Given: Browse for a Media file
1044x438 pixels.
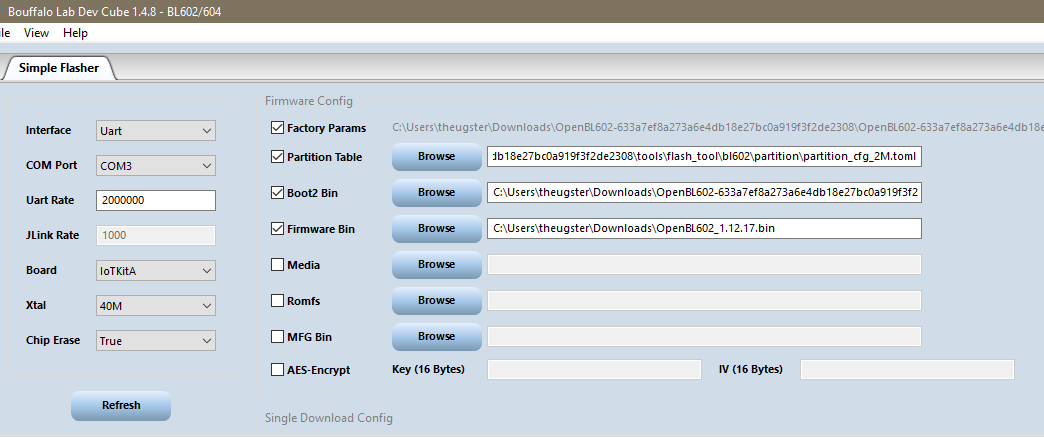Looking at the screenshot, I should [x=436, y=264].
